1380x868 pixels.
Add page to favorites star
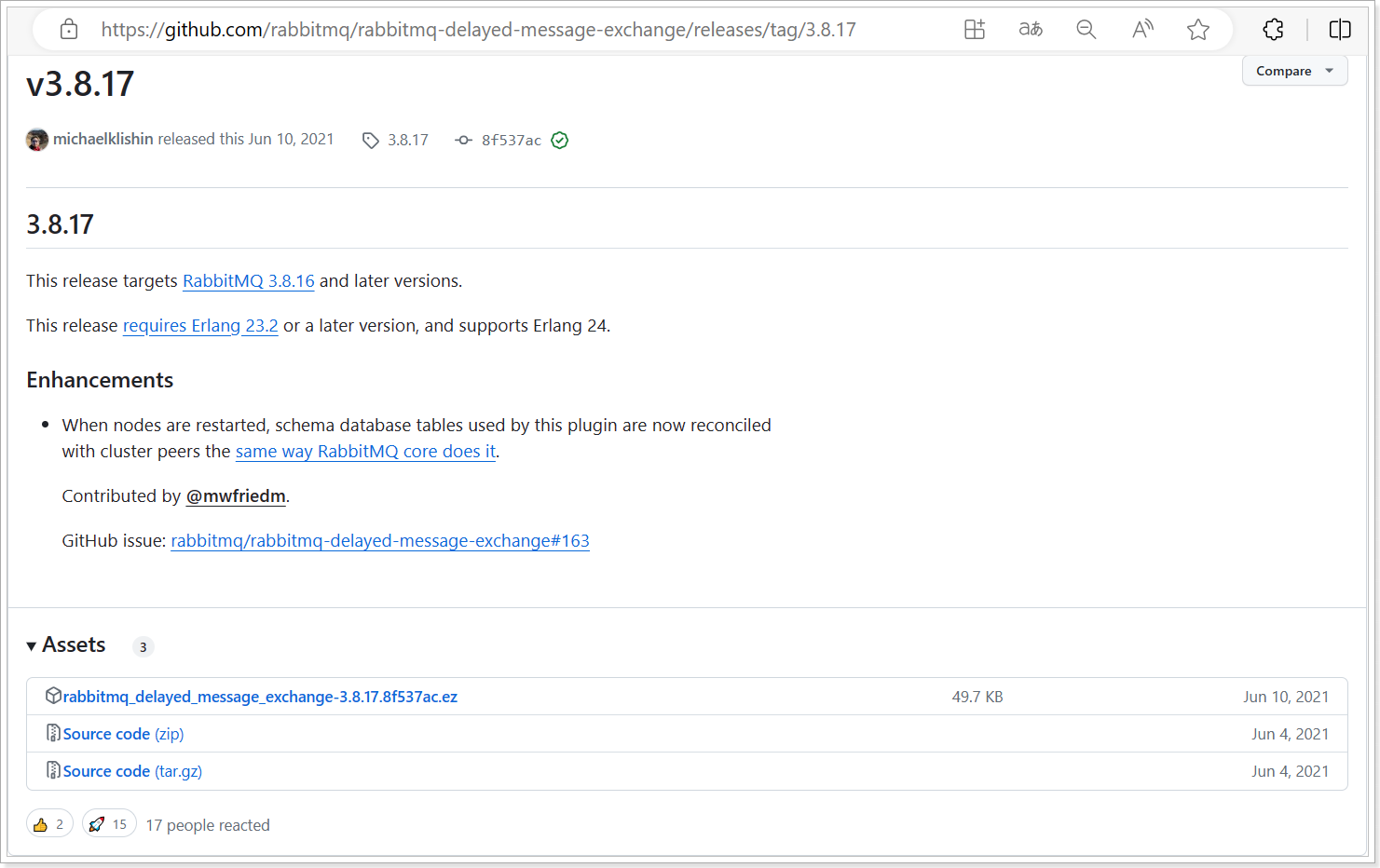click(x=1198, y=30)
